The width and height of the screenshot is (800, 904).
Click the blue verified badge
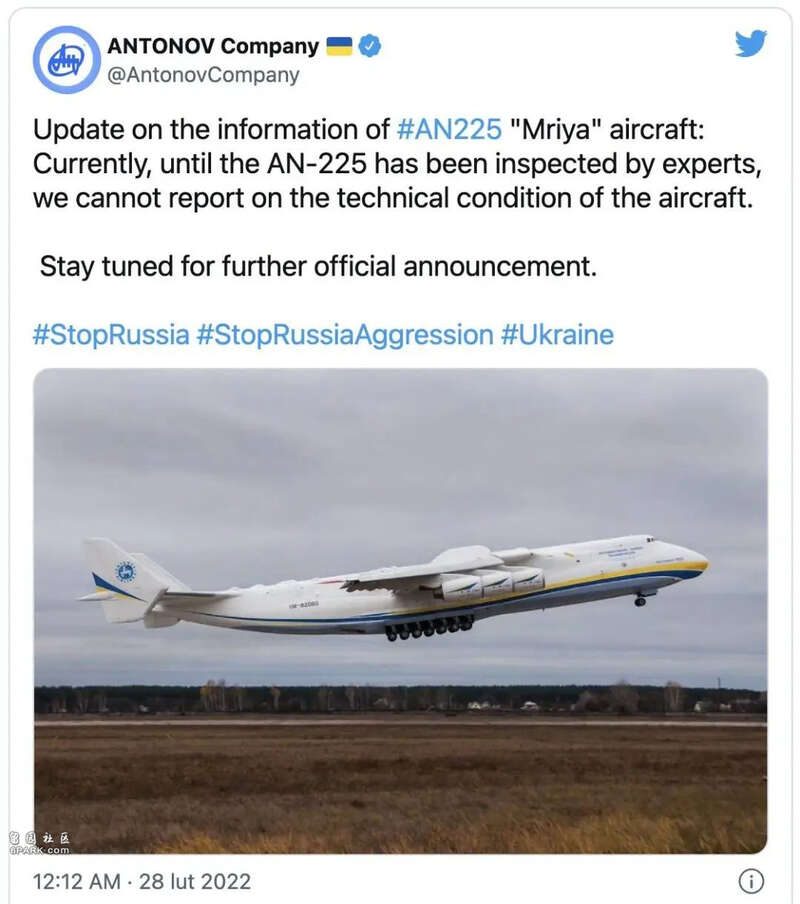[x=370, y=46]
